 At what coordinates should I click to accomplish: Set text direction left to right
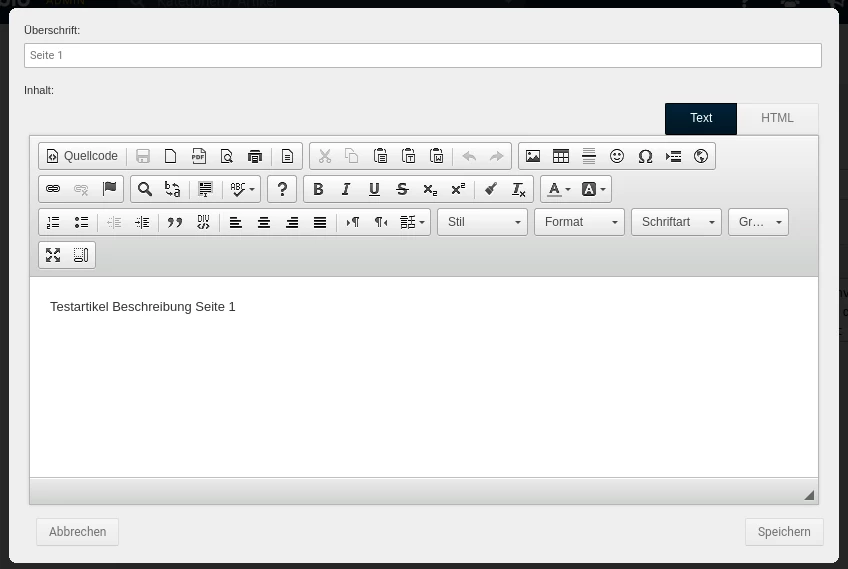tap(353, 222)
